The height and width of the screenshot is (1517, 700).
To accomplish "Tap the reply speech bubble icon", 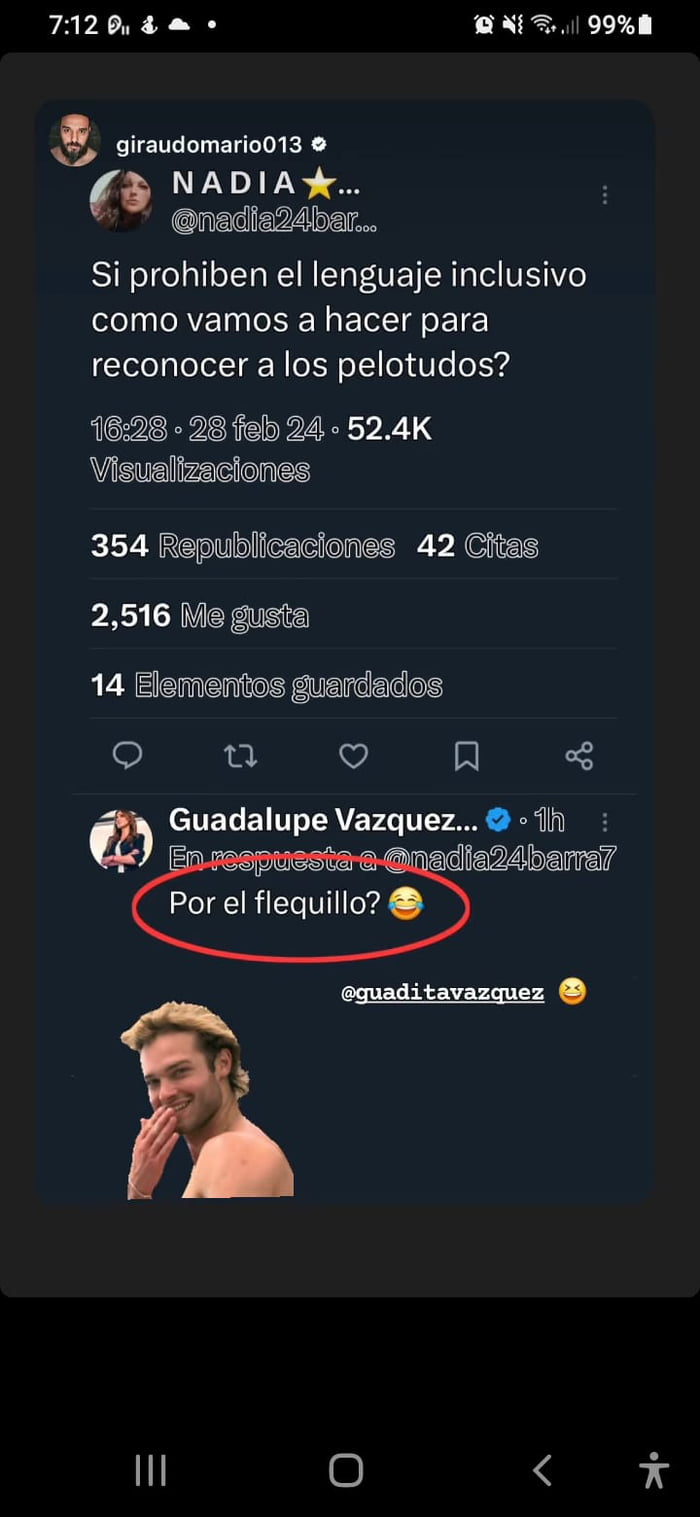I will (x=127, y=755).
